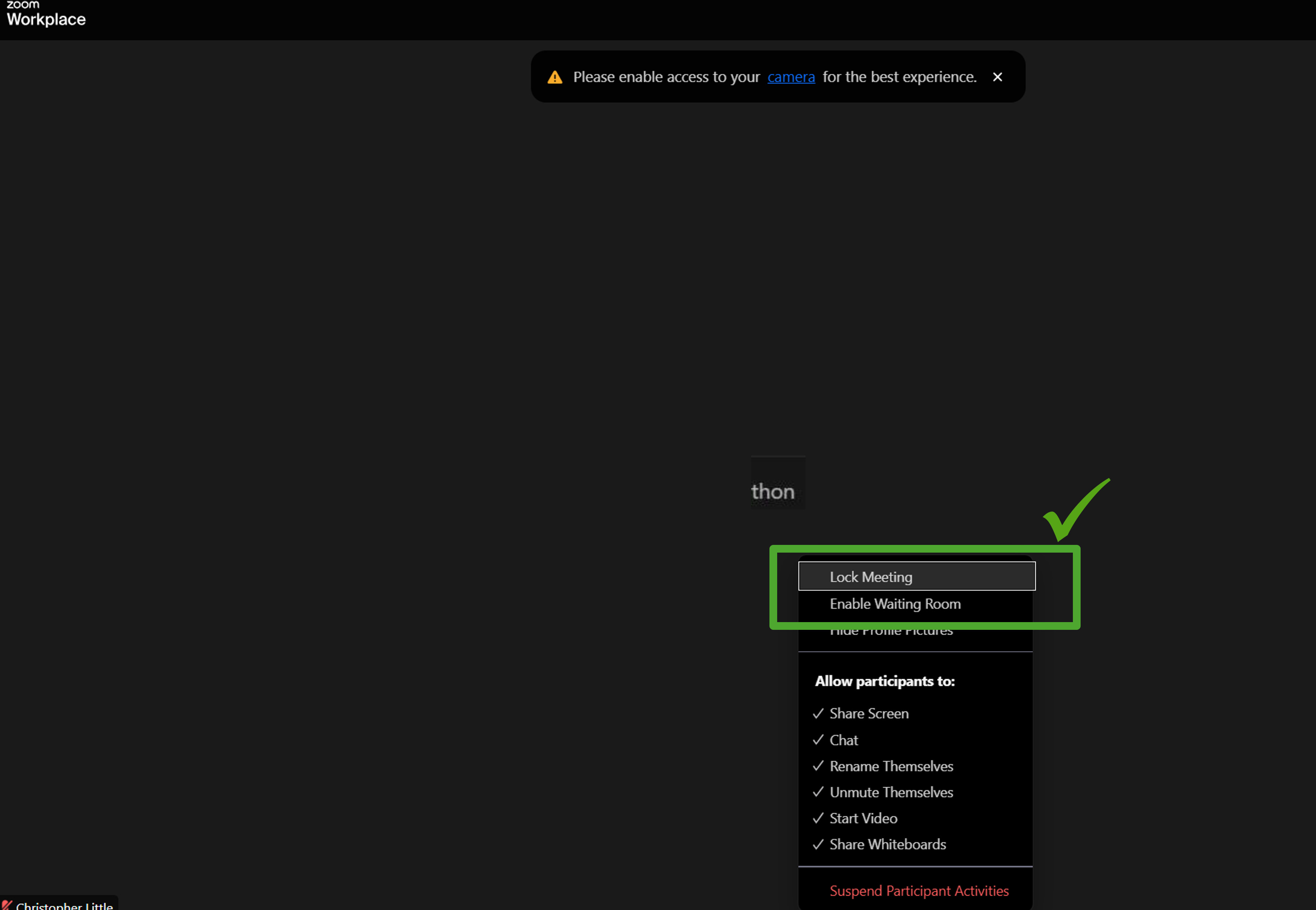Image resolution: width=1316 pixels, height=910 pixels.
Task: Click the checkmark beside Share Screen
Action: coord(818,713)
